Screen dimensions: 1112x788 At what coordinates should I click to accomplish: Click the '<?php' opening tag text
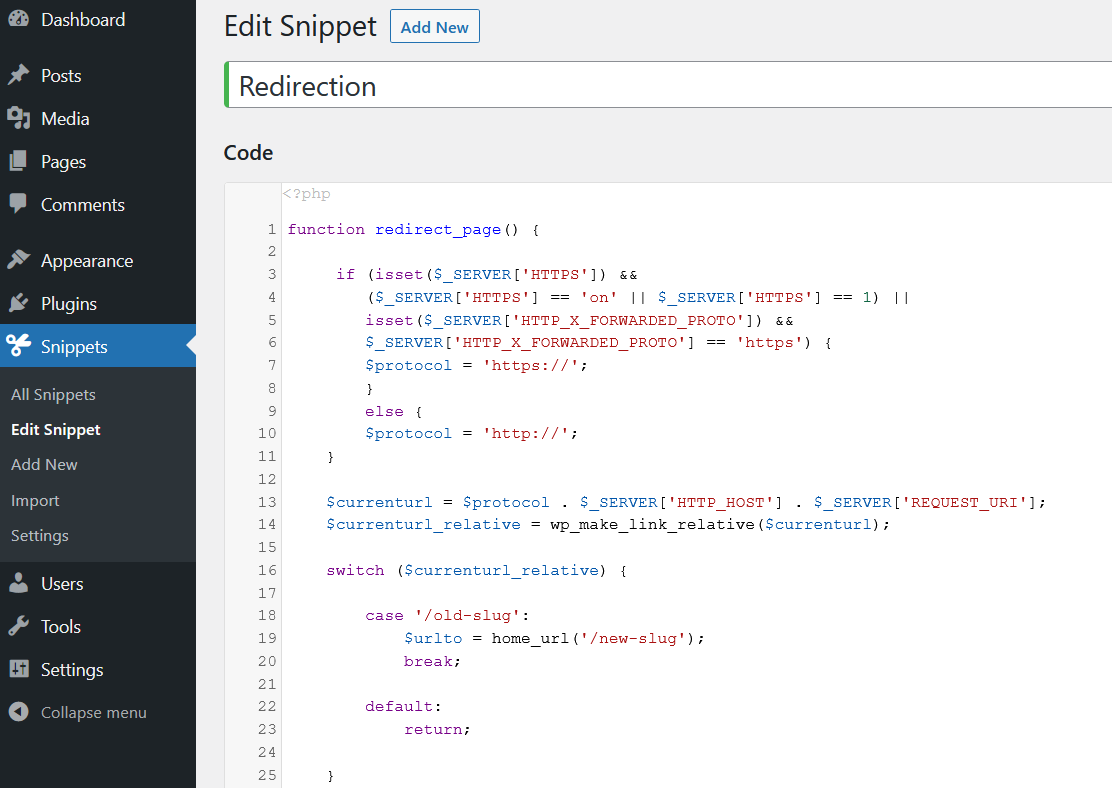pyautogui.click(x=306, y=194)
